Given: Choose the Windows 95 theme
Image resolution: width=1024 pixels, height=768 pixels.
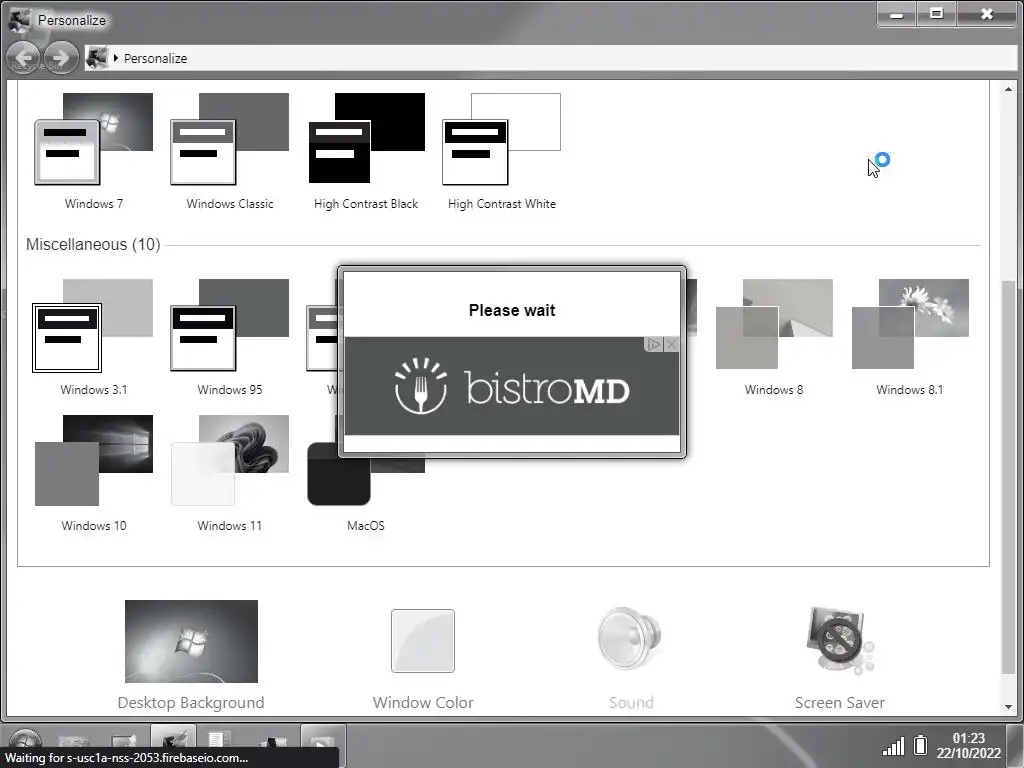Looking at the screenshot, I should pos(229,337).
